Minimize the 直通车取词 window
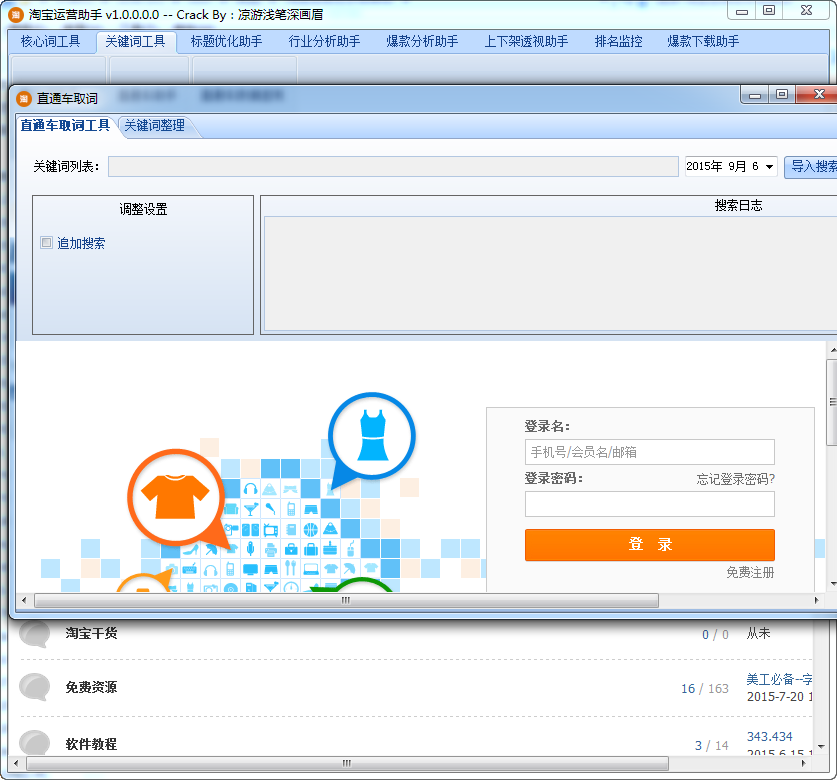 point(755,95)
